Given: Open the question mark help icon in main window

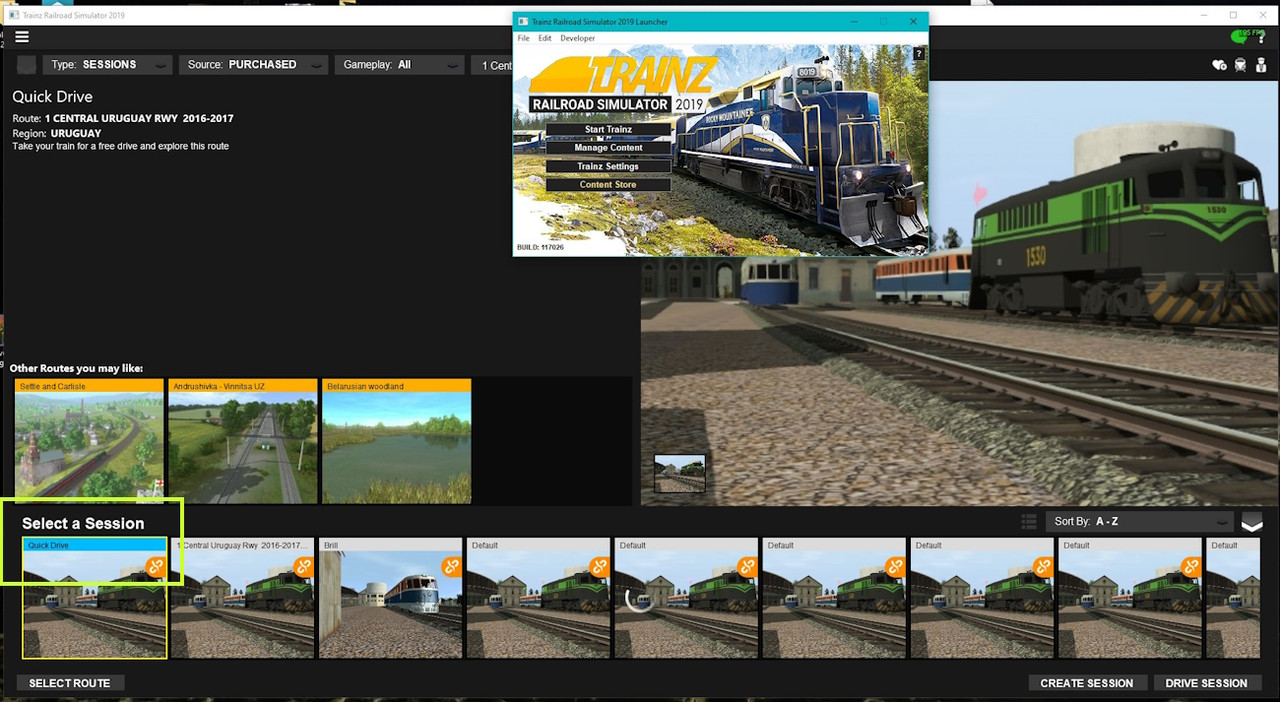Looking at the screenshot, I should tap(1261, 37).
